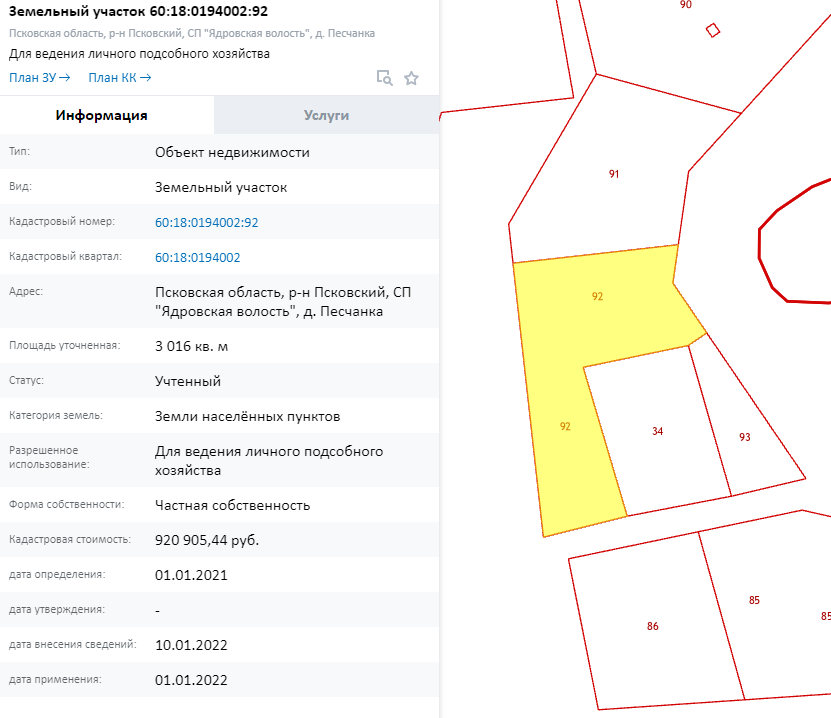The image size is (831, 718).
Task: Click the parcel title heading 60:18:0194002:92
Action: pos(138,11)
